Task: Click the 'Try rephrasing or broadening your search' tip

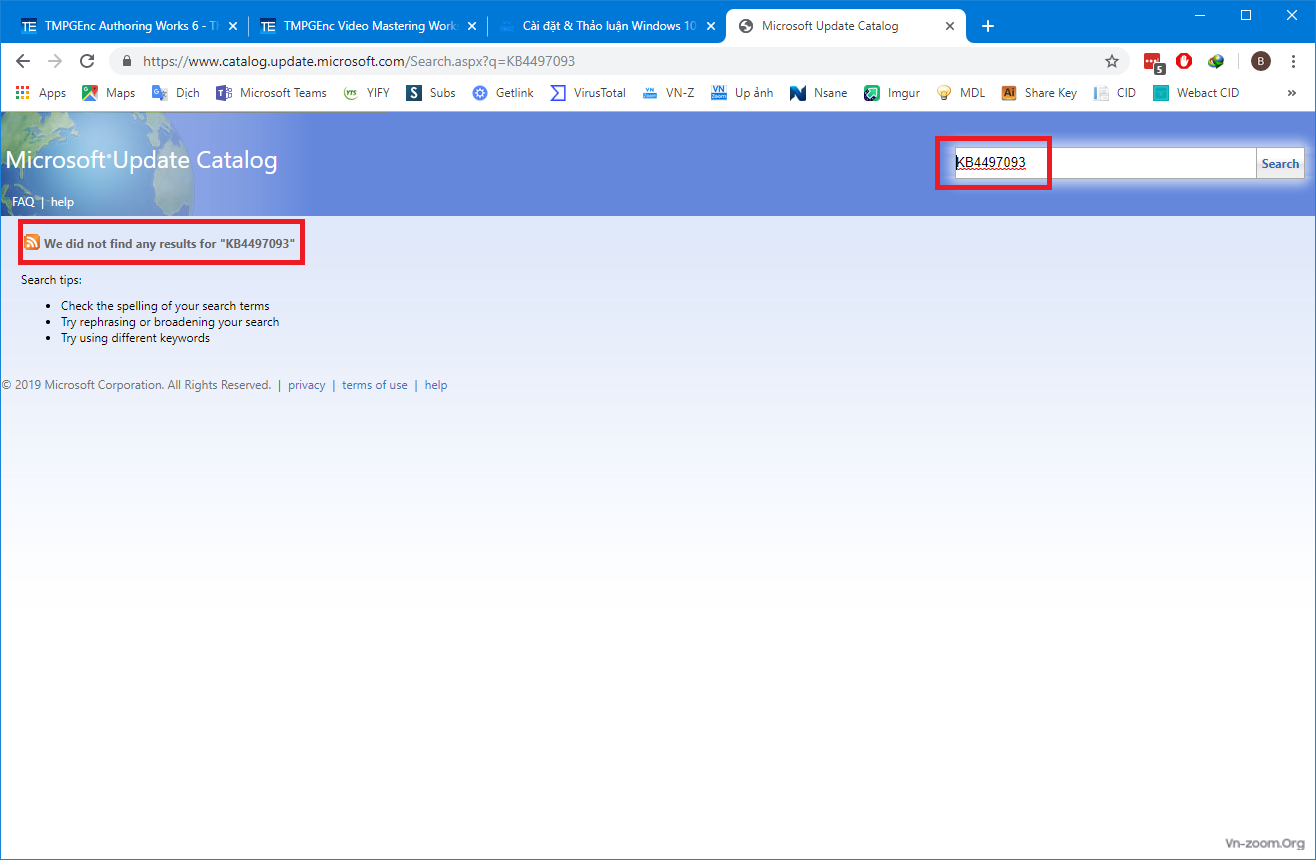Action: click(170, 322)
